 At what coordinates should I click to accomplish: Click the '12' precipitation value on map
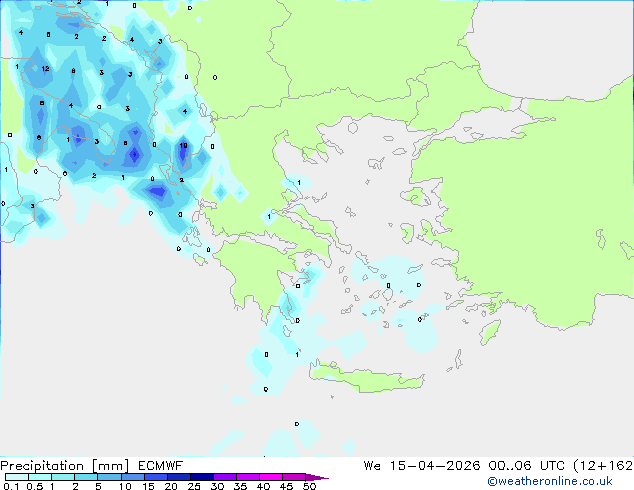pos(45,69)
